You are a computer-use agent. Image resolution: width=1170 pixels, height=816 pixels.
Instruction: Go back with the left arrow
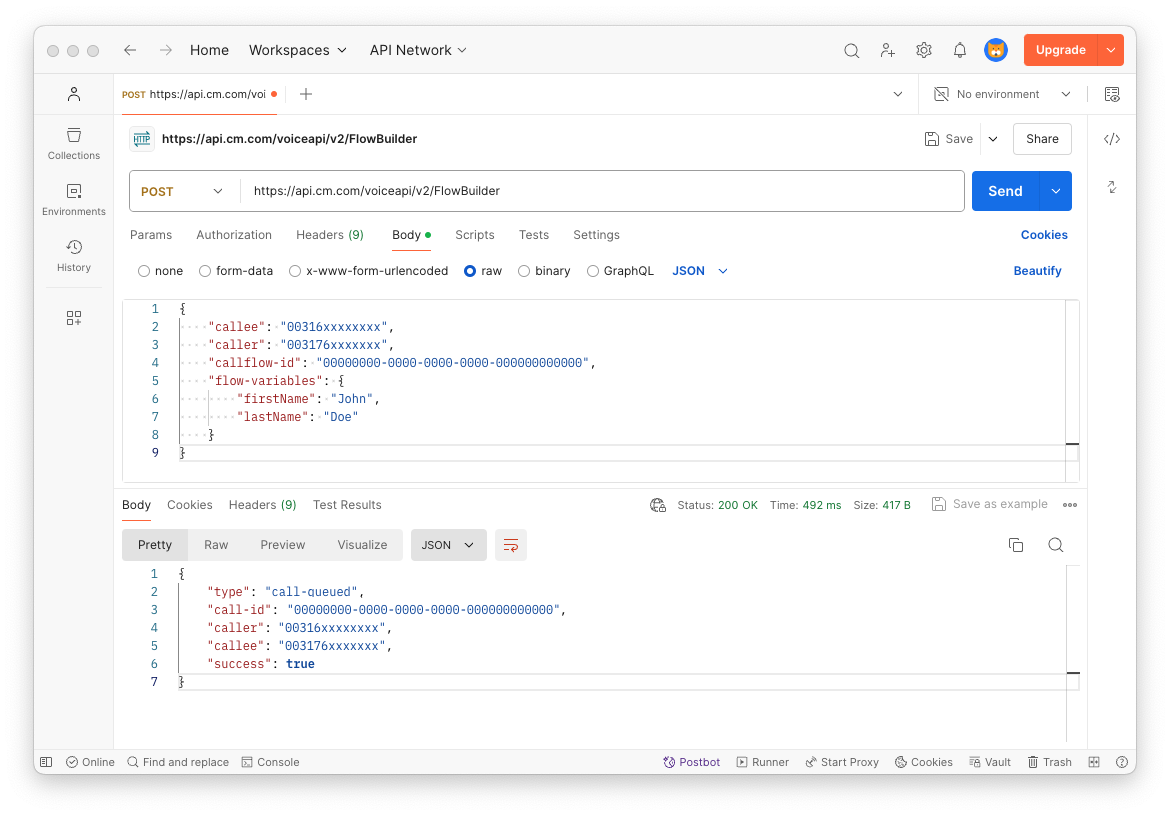pyautogui.click(x=130, y=50)
